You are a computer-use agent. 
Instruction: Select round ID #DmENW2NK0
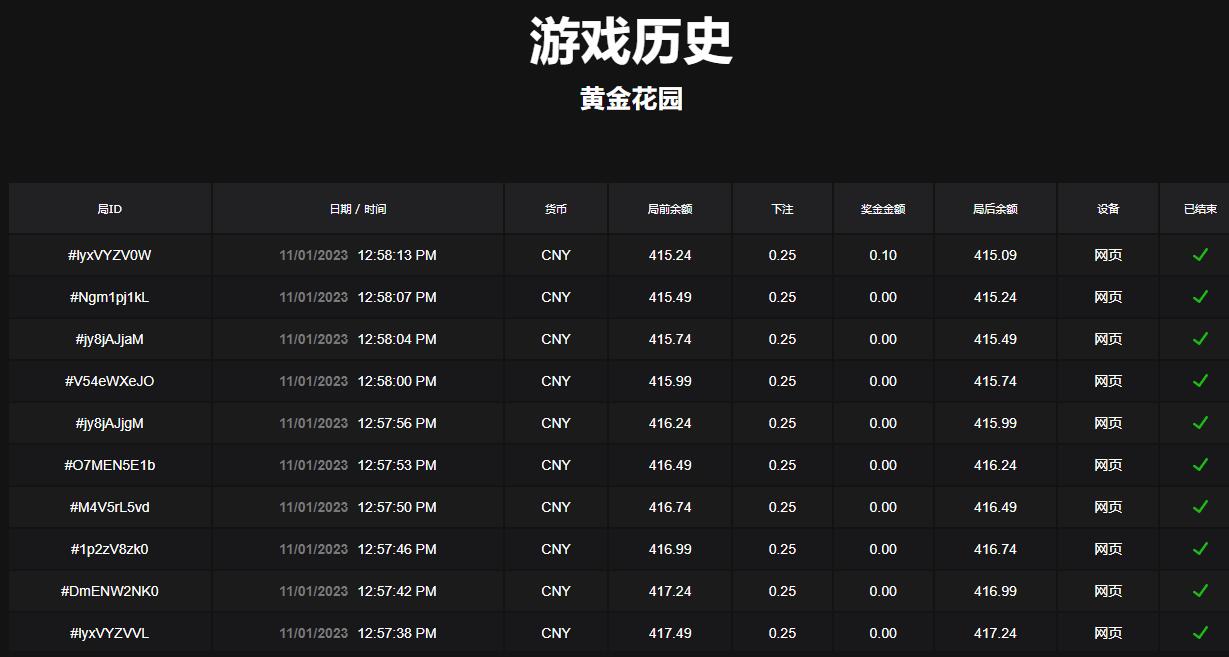tap(110, 591)
